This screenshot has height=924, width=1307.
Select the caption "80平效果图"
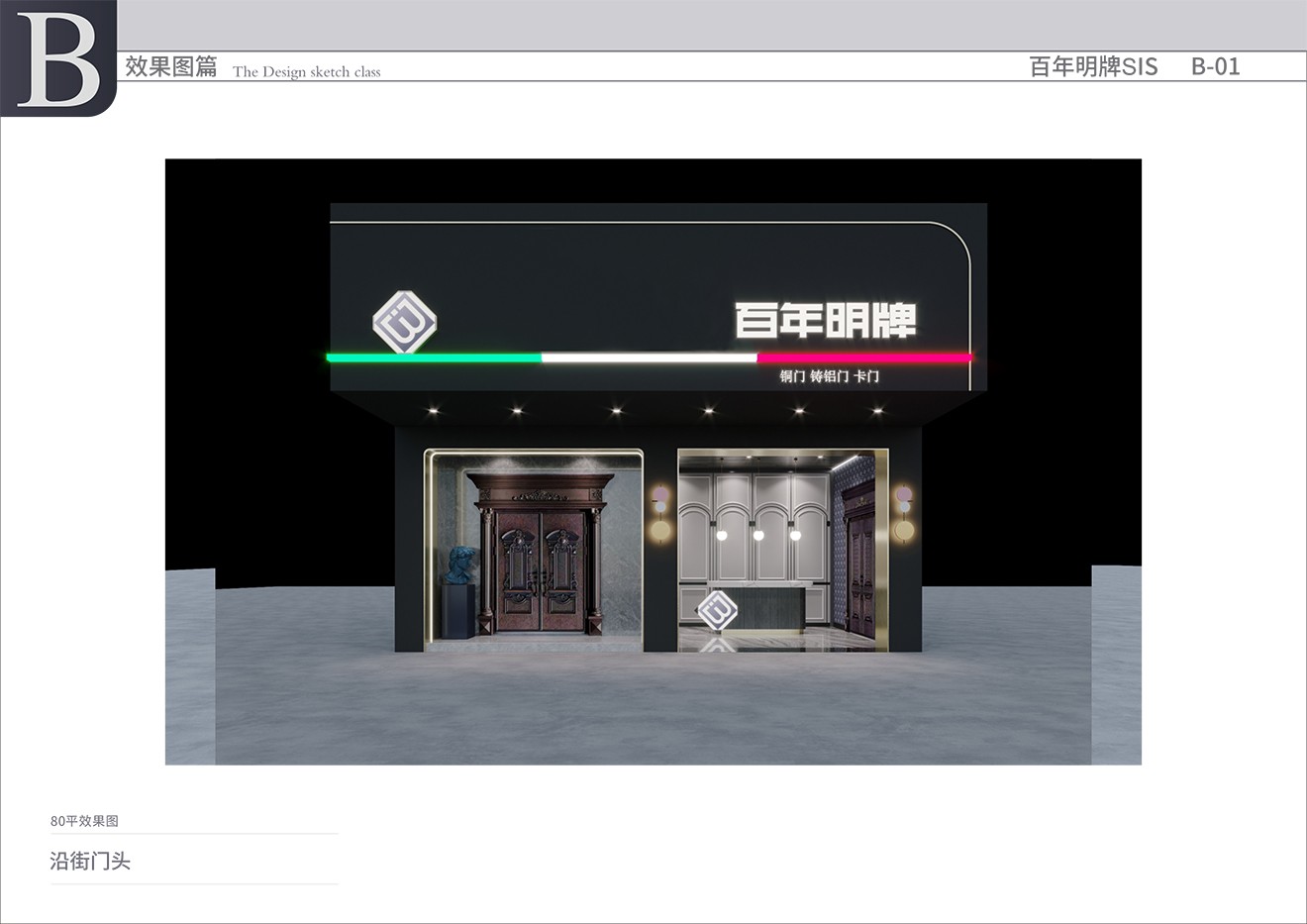click(84, 821)
